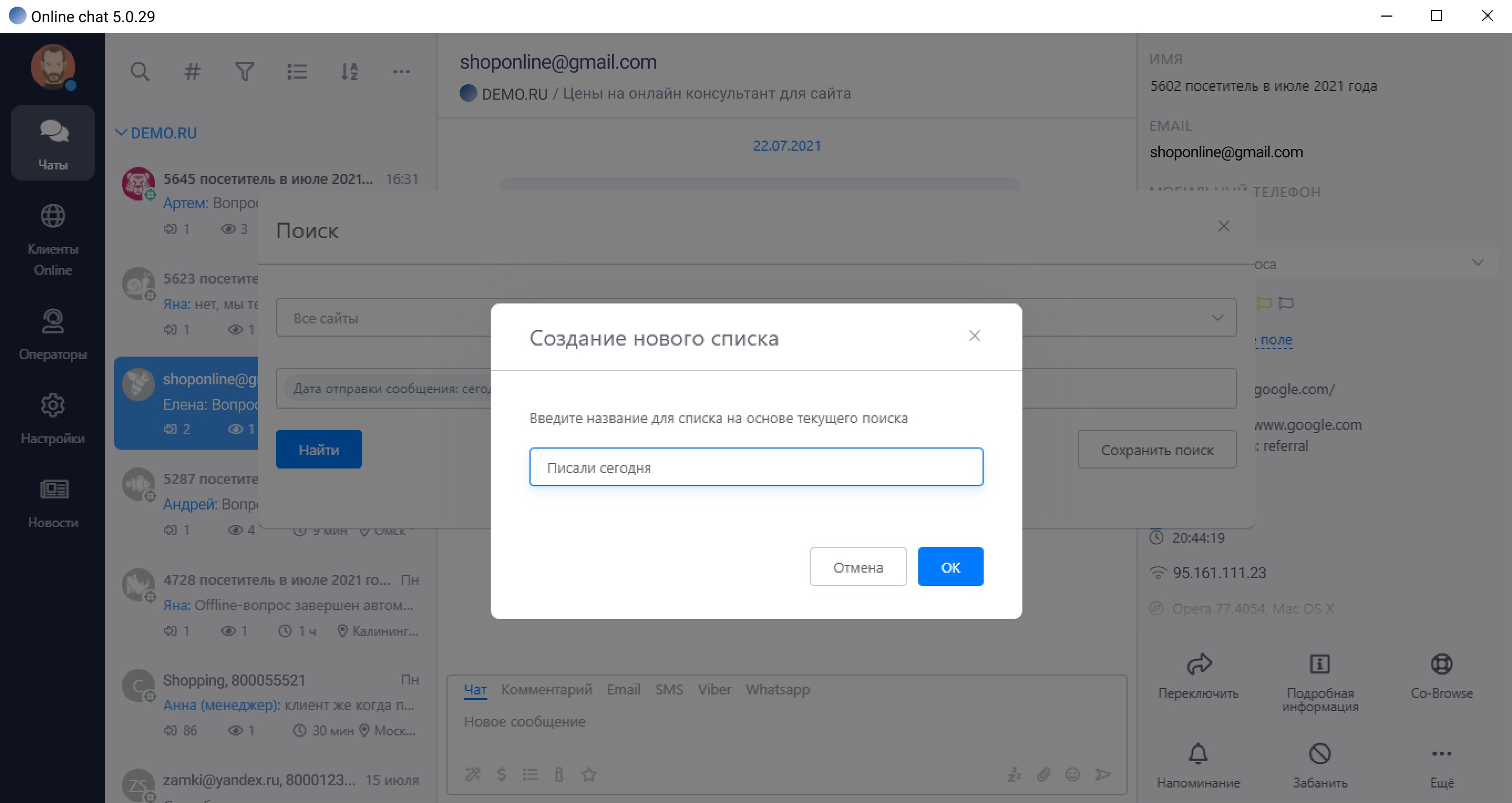
Task: Click the Co-Browse lifebuoy icon
Action: click(x=1441, y=665)
